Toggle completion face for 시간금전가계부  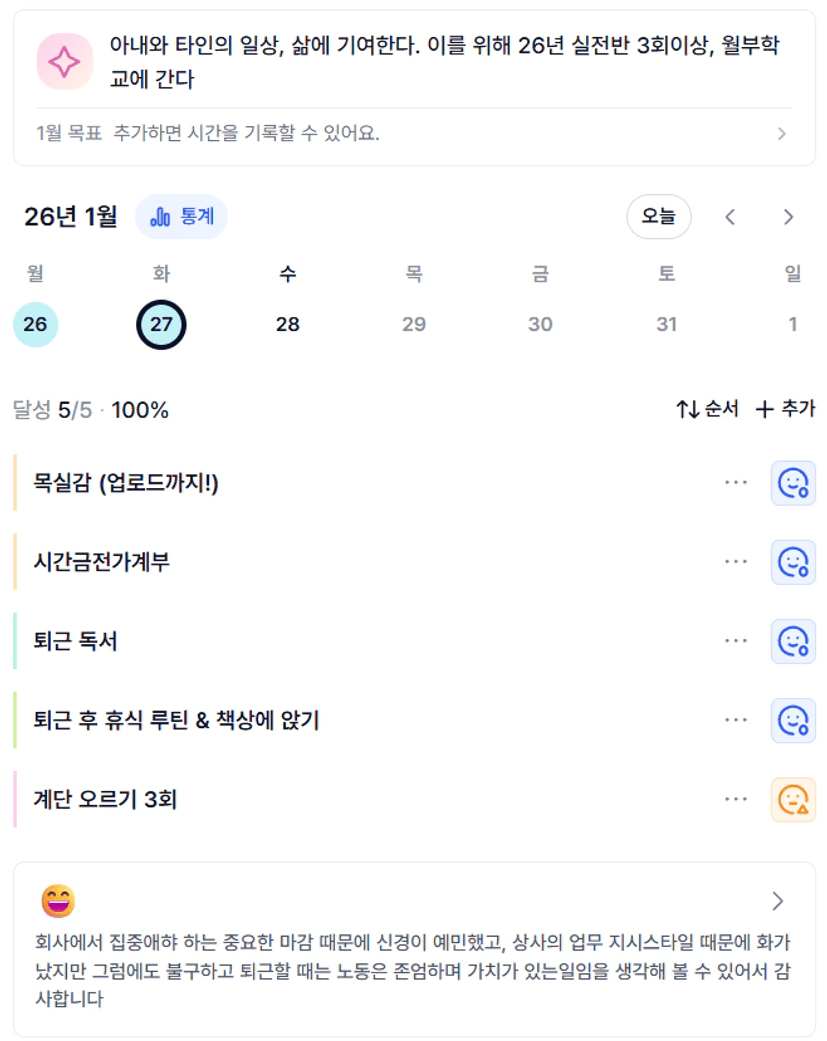(793, 562)
